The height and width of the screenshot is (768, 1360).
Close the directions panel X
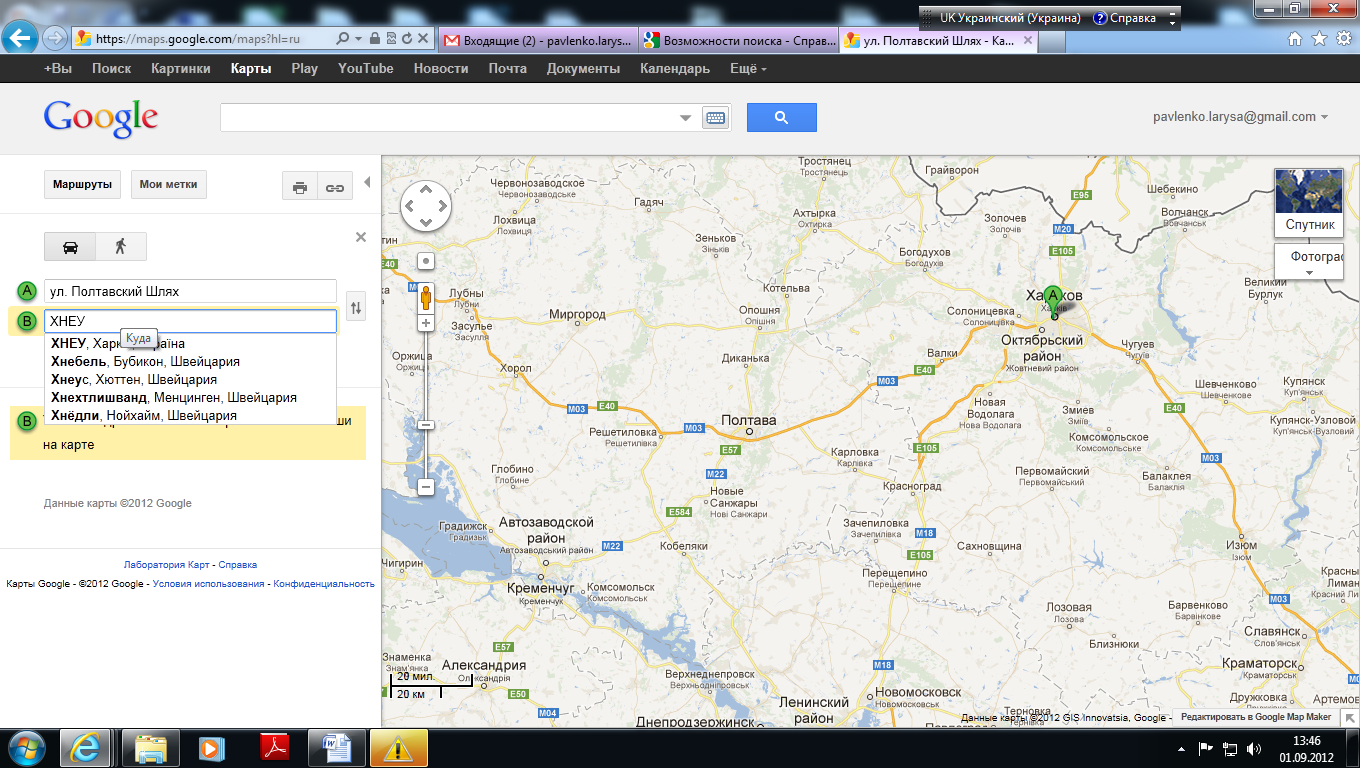(x=361, y=237)
